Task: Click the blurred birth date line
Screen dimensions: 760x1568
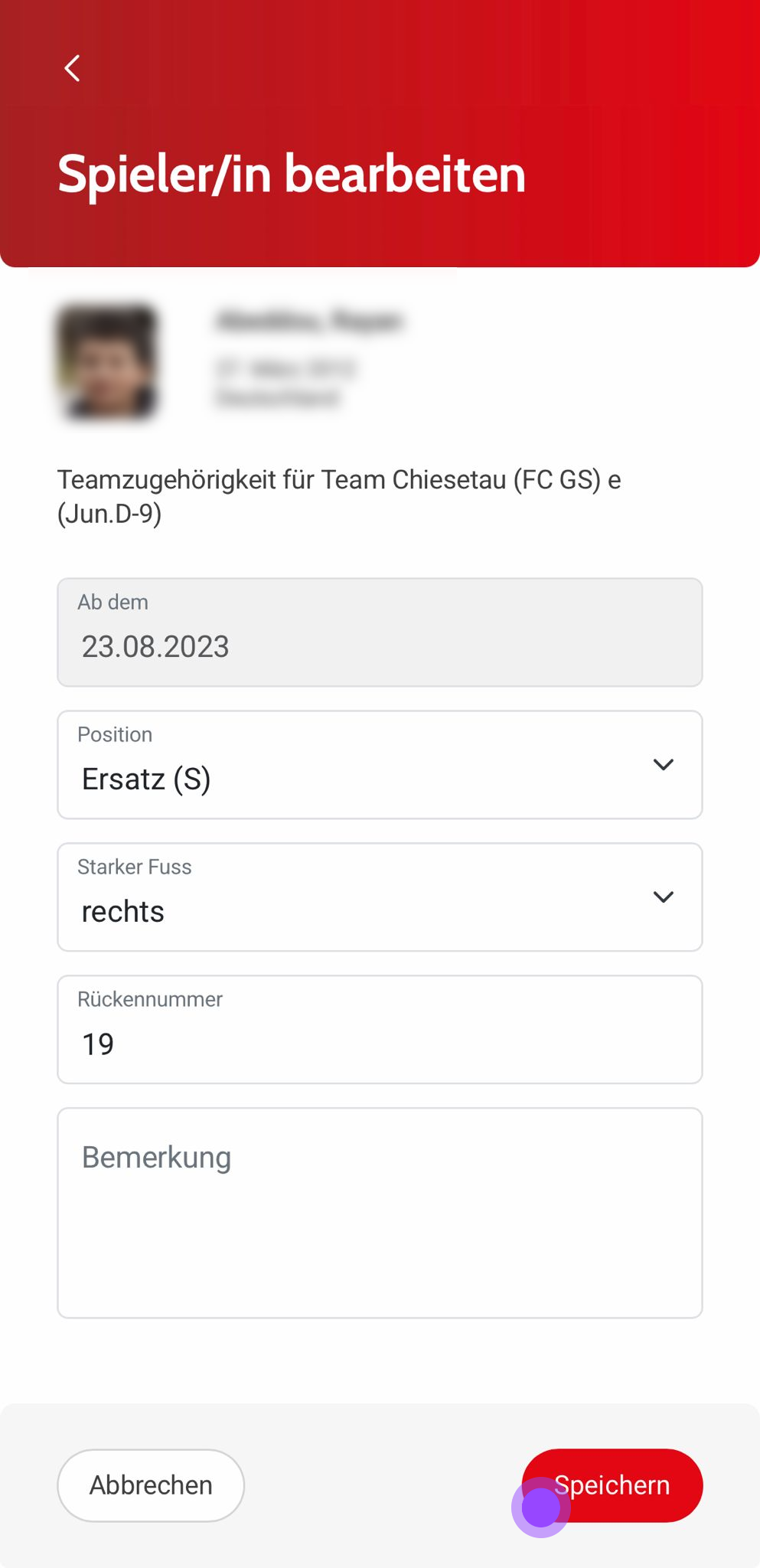Action: (285, 369)
